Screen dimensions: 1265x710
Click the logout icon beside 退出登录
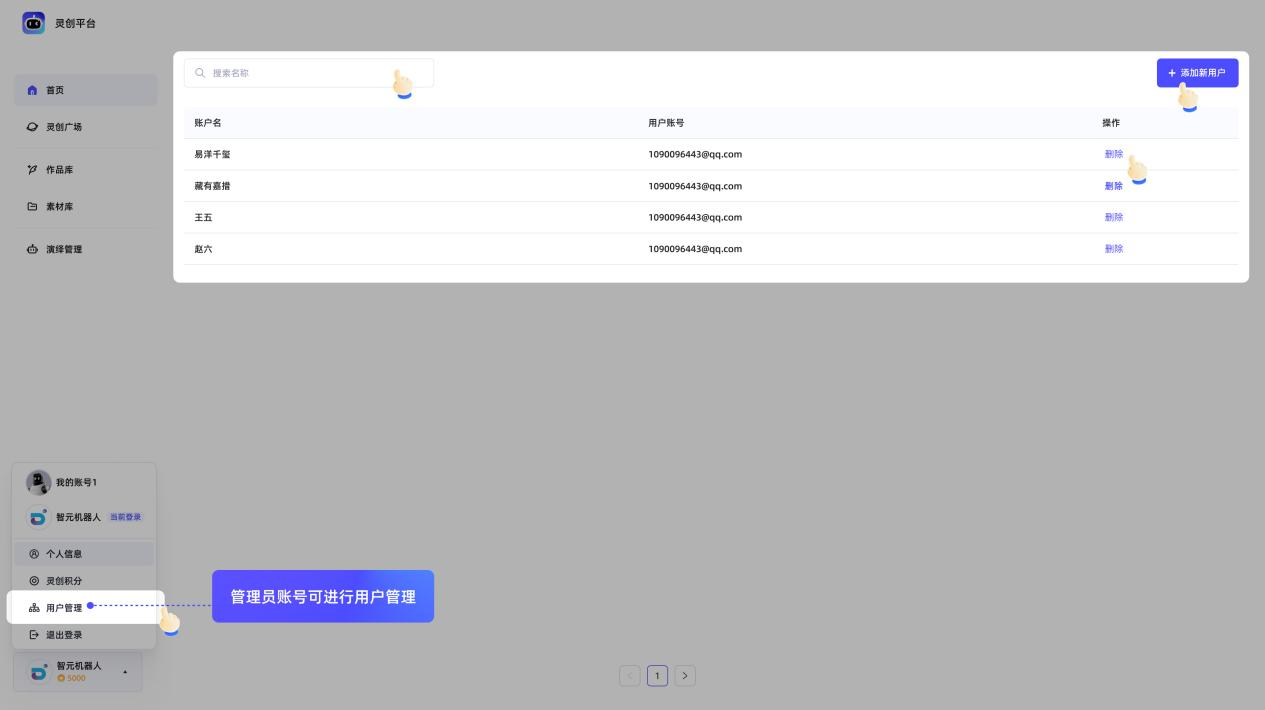click(x=36, y=634)
